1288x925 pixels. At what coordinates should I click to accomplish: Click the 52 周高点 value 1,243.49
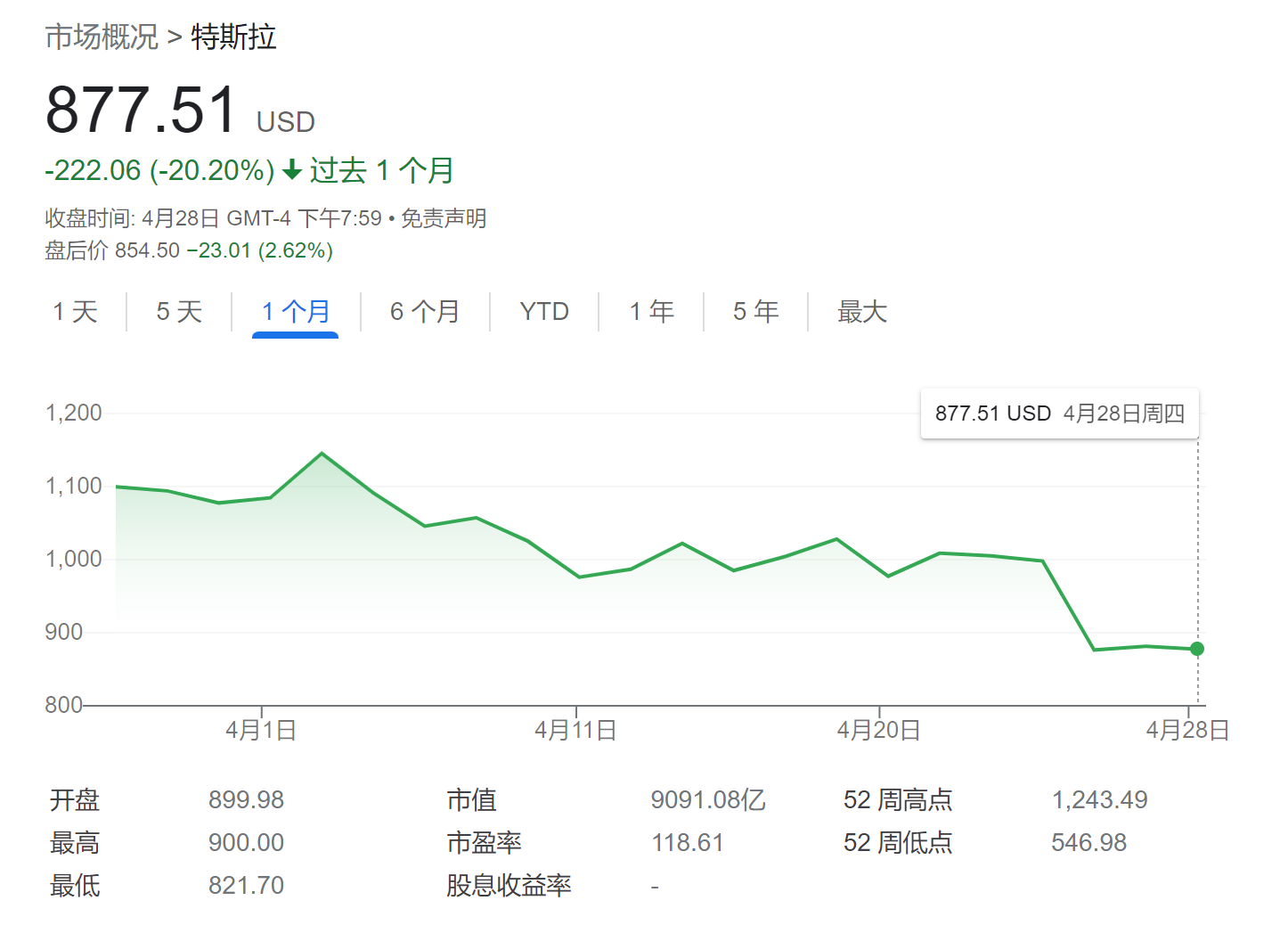point(1099,800)
